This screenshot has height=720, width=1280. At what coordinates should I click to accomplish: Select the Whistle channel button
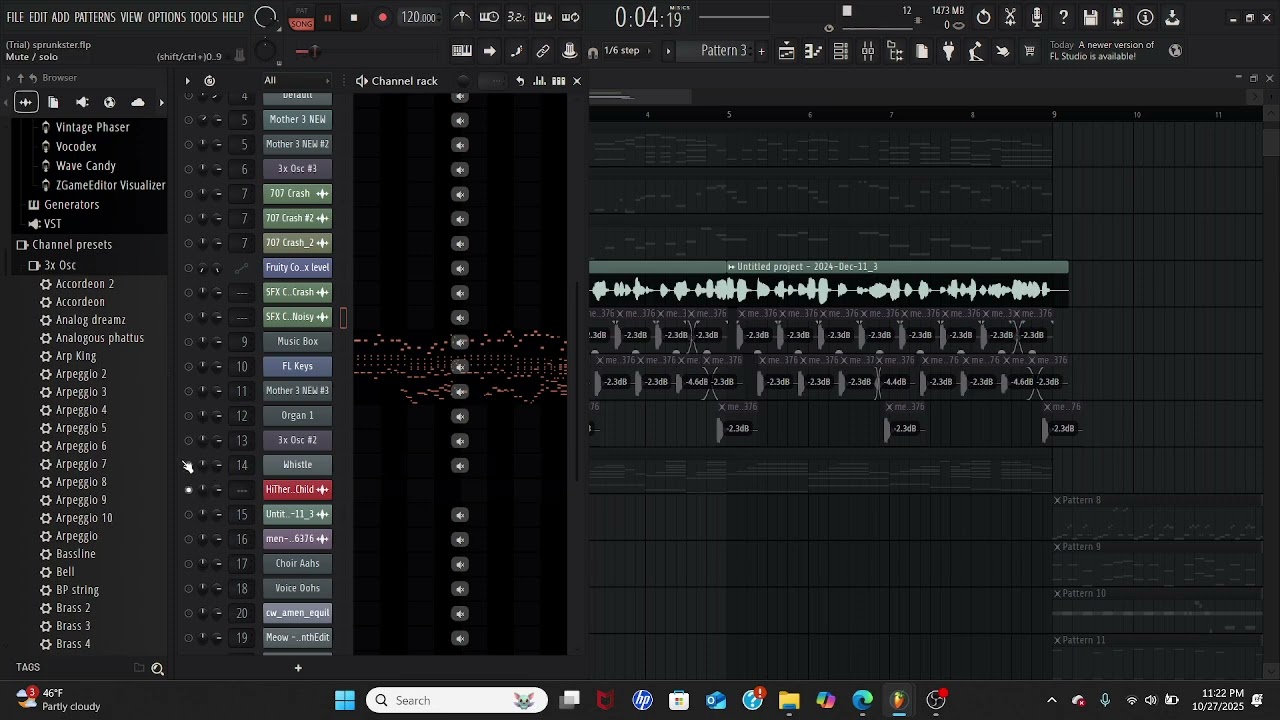click(x=298, y=465)
